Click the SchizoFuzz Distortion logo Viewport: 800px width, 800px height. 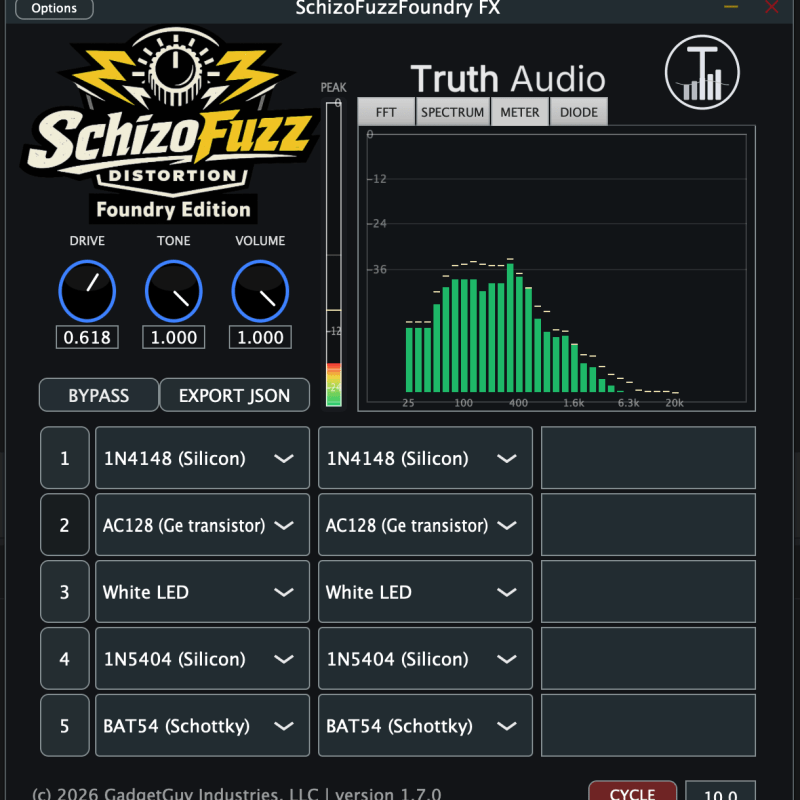171,112
